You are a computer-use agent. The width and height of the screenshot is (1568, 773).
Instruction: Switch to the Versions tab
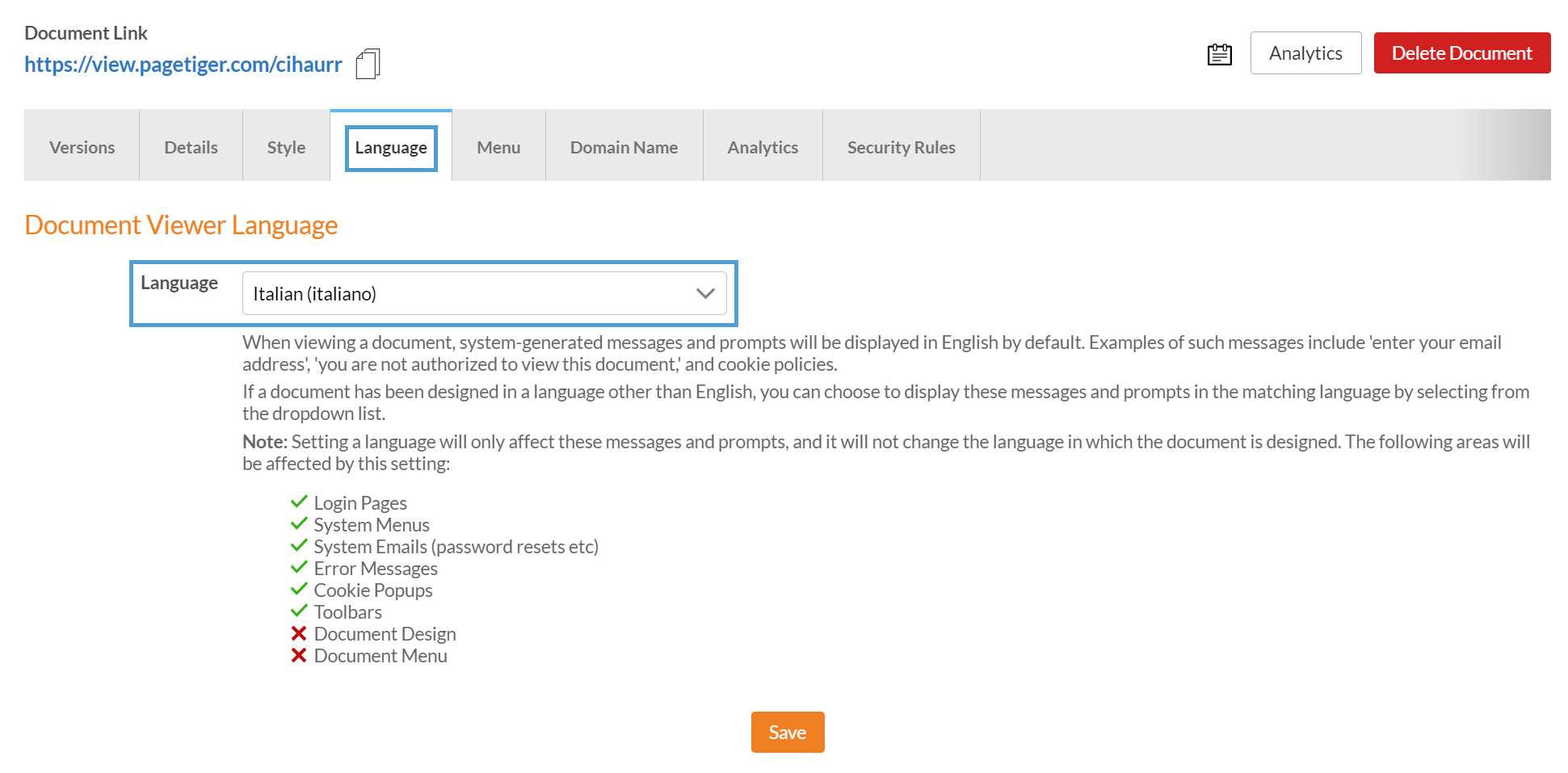click(82, 147)
